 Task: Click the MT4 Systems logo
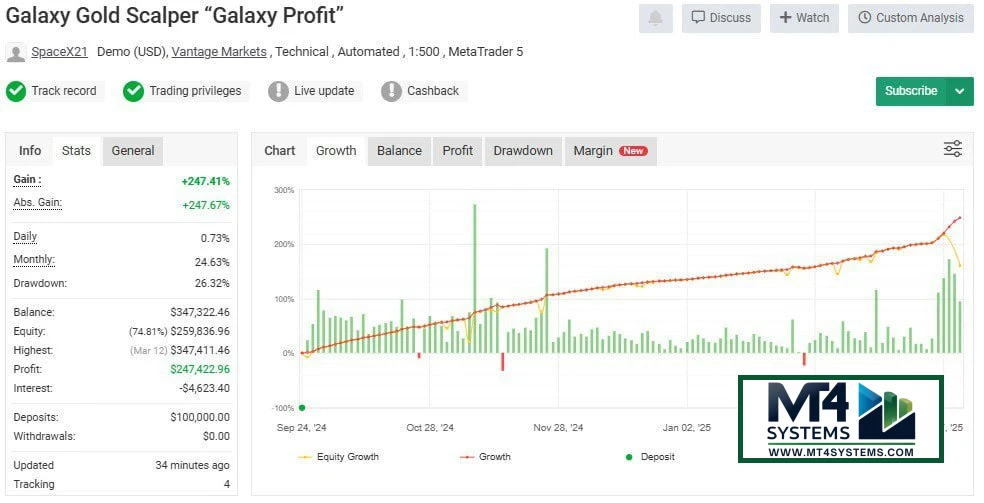coord(840,419)
